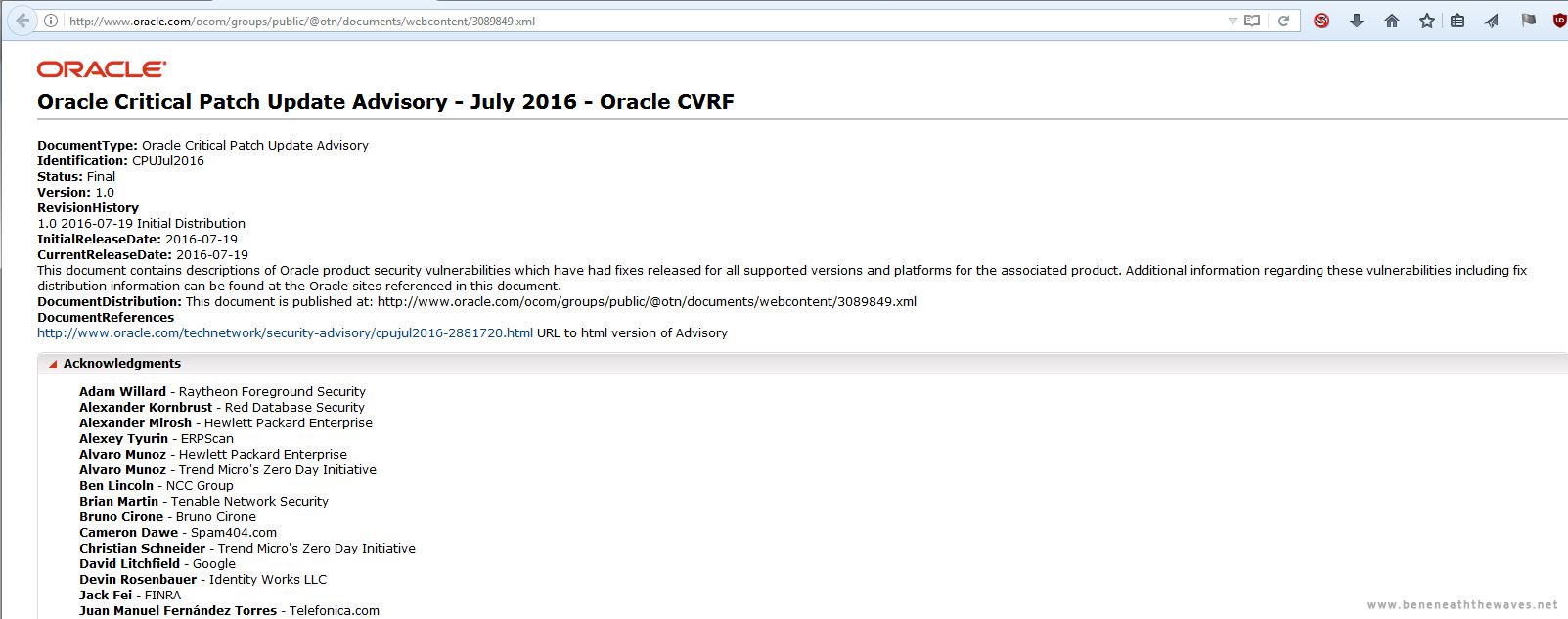The height and width of the screenshot is (619, 1568).
Task: Click 'Alexander Mirosh' acknowledgment entry
Action: [226, 422]
